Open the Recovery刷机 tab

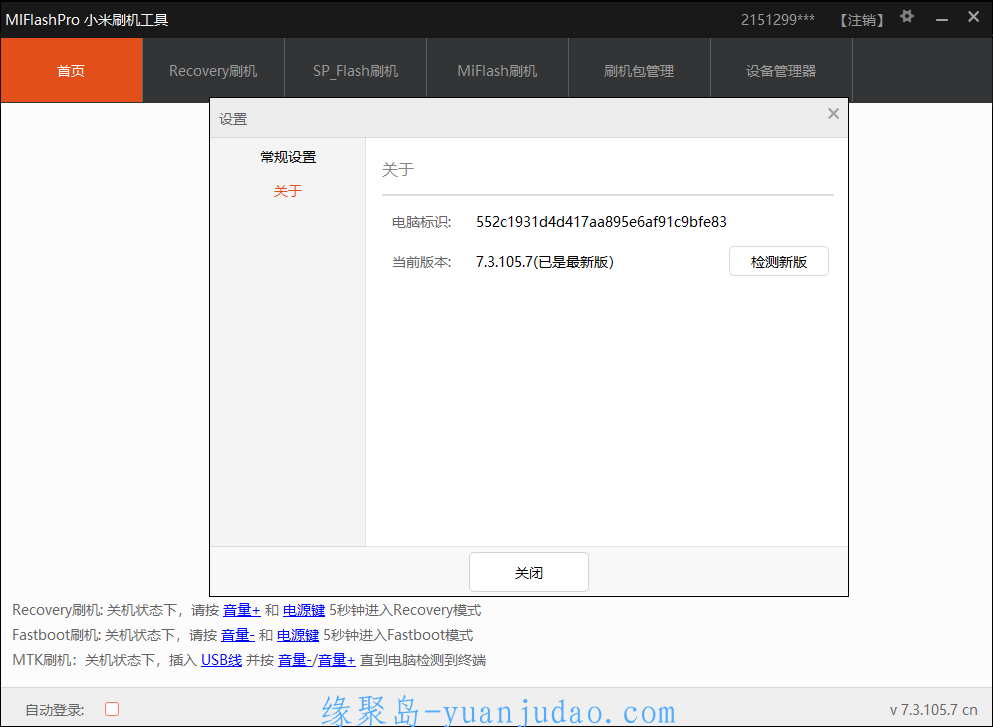(213, 70)
